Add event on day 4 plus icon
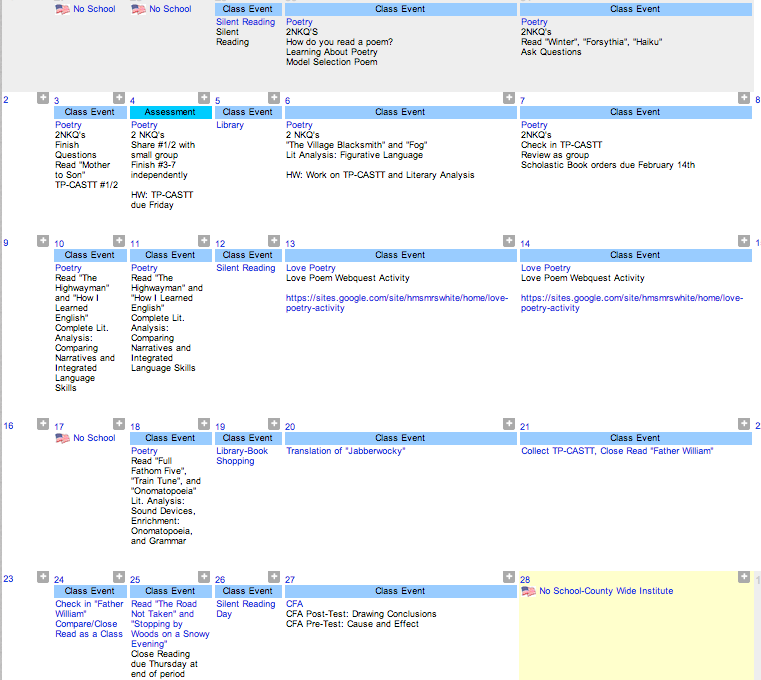Screen dimensions: 761x680 pos(204,98)
